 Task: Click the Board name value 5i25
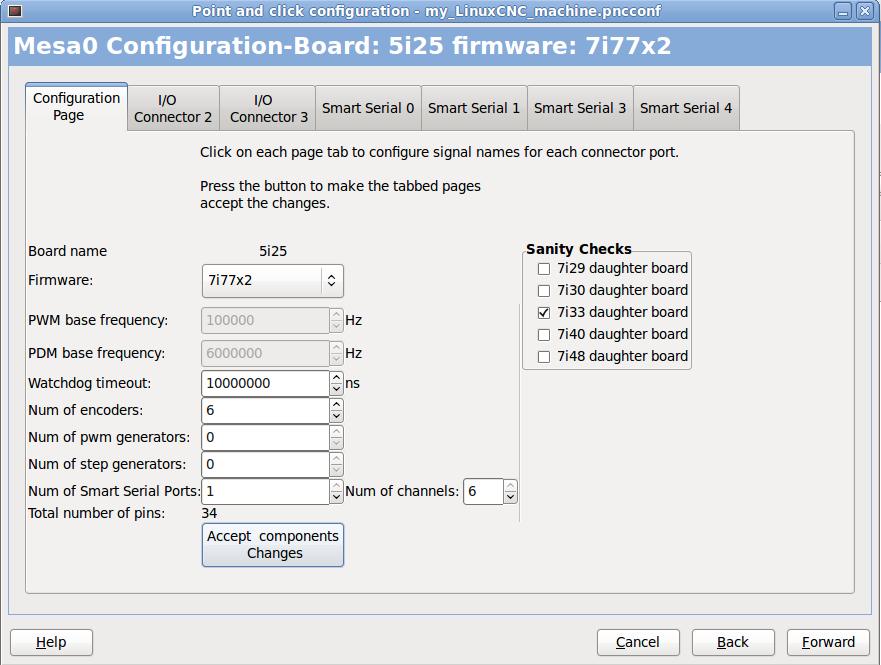coord(273,251)
